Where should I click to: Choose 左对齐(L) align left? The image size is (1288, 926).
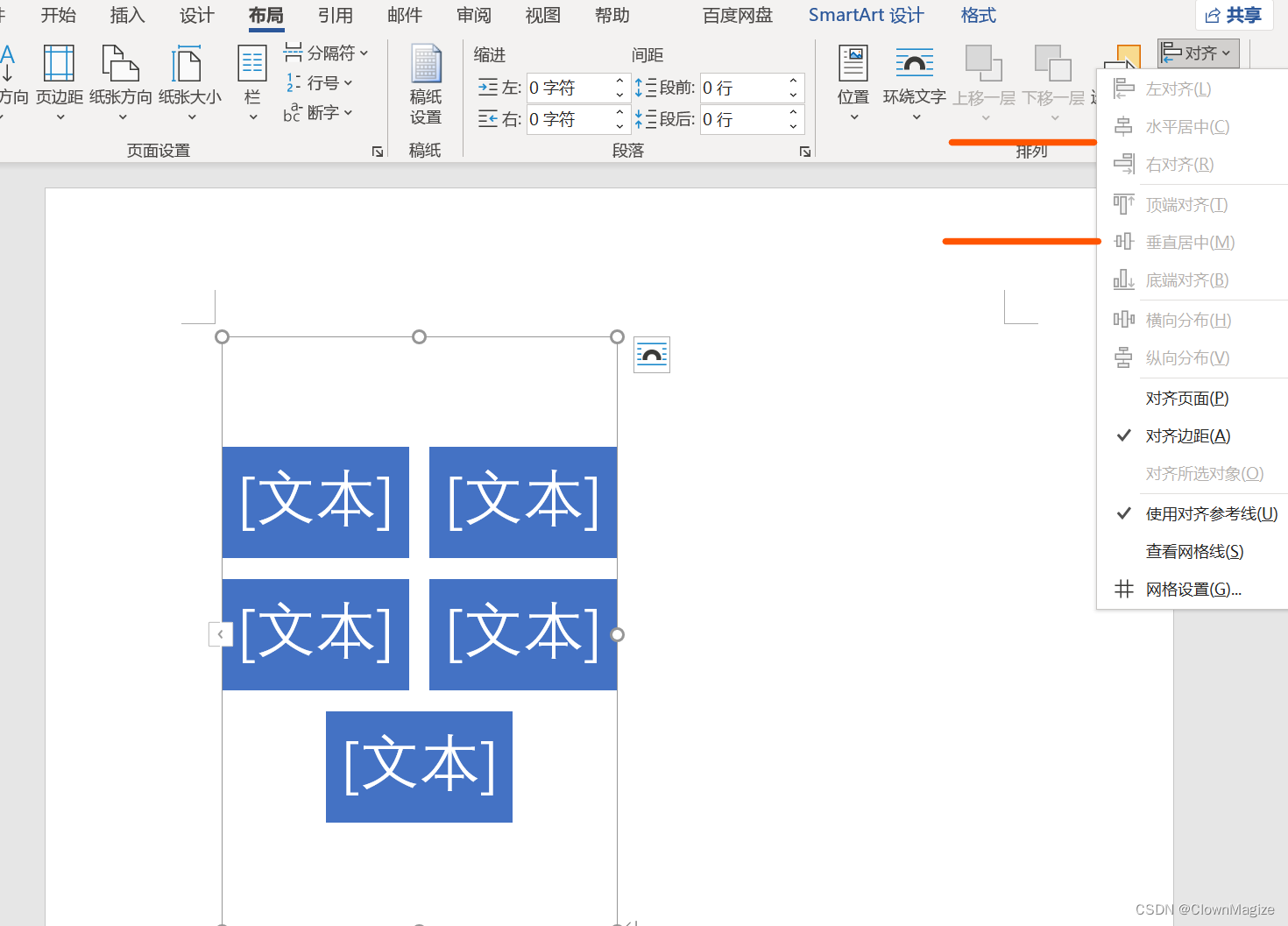coord(1192,89)
